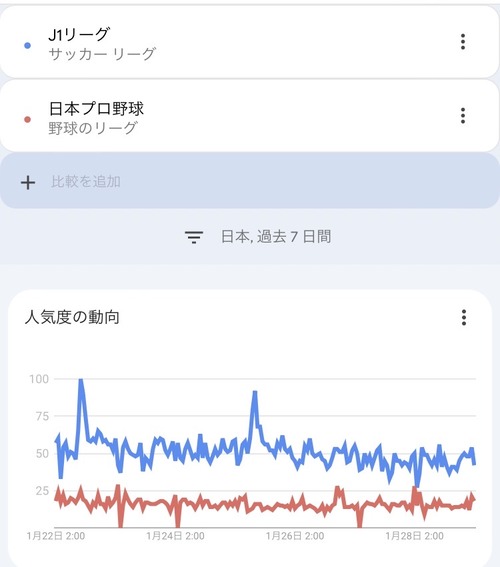Click the 1月24日 2:00 axis label
The width and height of the screenshot is (500, 567).
click(175, 536)
